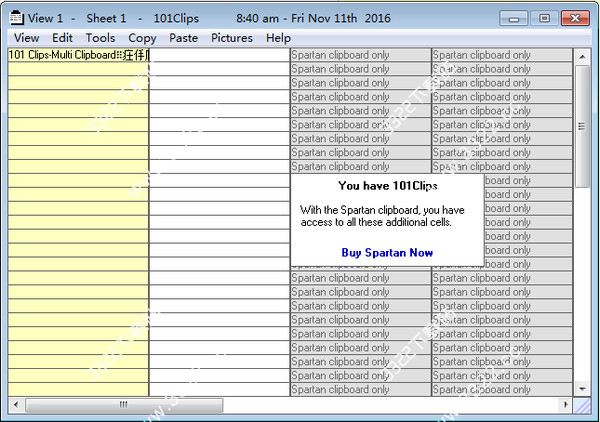600x422 pixels.
Task: Close the 101Clips window
Action: coord(575,18)
